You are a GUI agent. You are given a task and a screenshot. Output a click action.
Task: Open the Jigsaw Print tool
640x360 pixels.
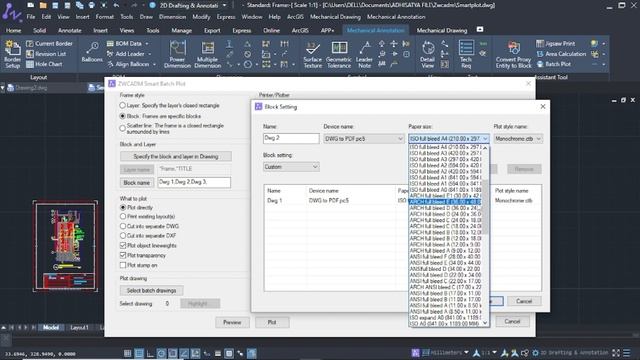(556, 44)
